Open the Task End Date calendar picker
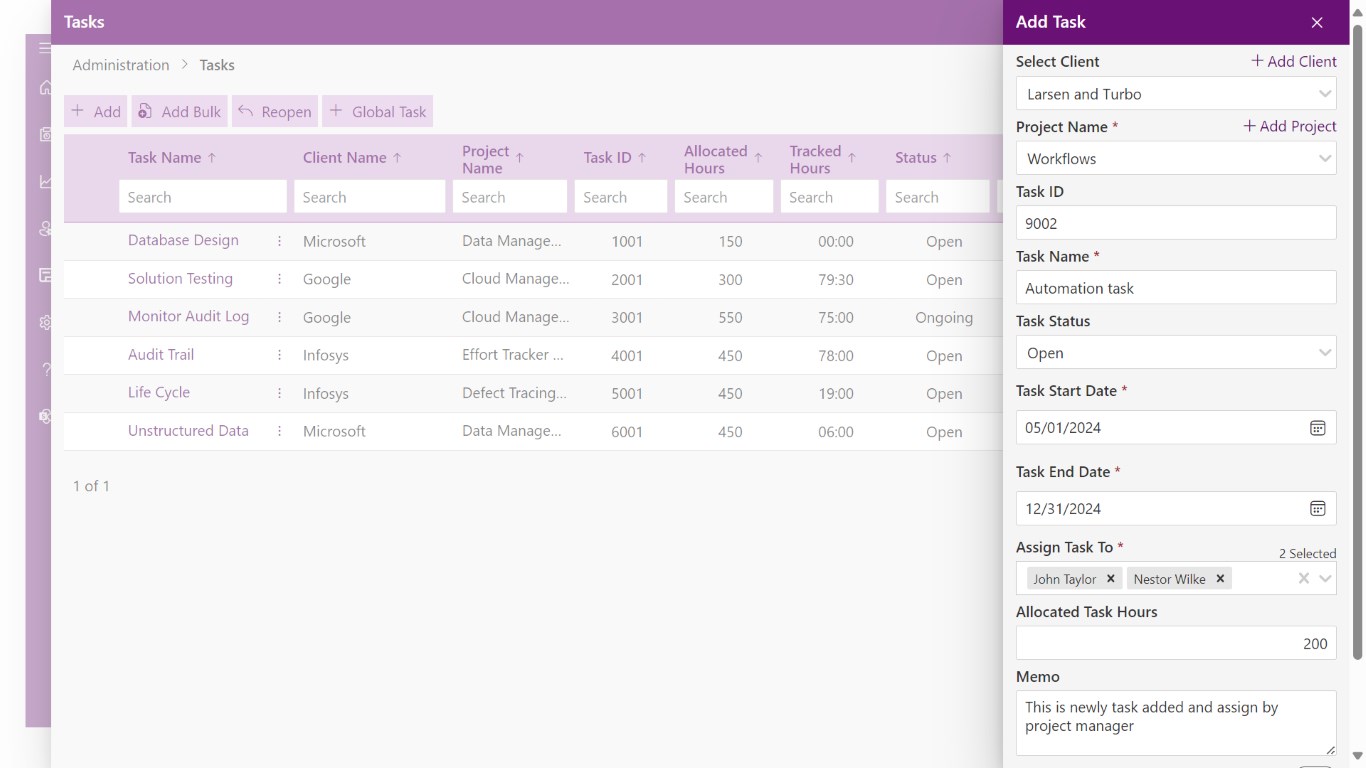Image resolution: width=1366 pixels, height=768 pixels. 1318,509
